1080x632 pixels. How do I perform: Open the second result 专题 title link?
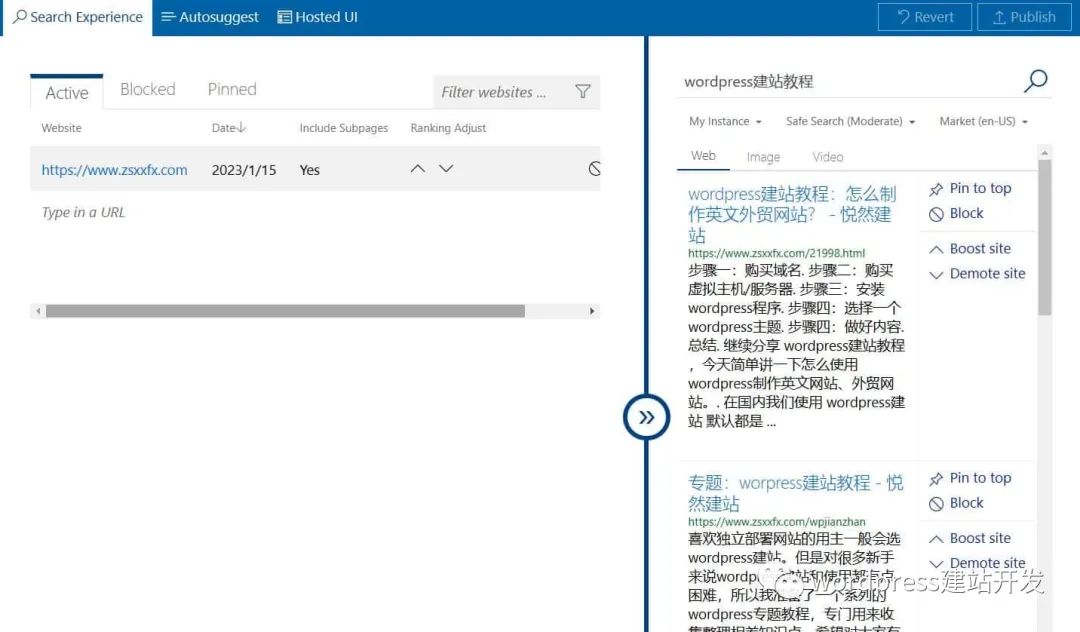pyautogui.click(x=796, y=493)
